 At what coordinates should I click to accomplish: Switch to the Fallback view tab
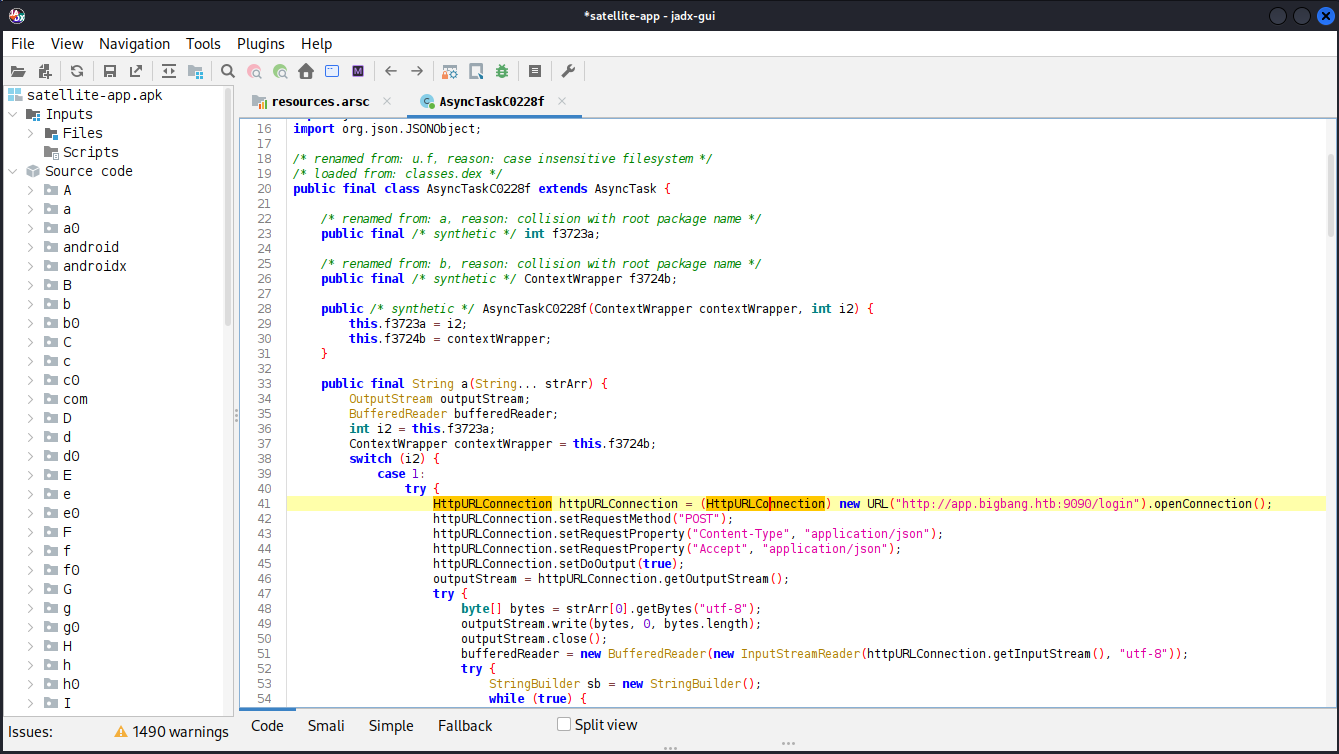pyautogui.click(x=465, y=726)
